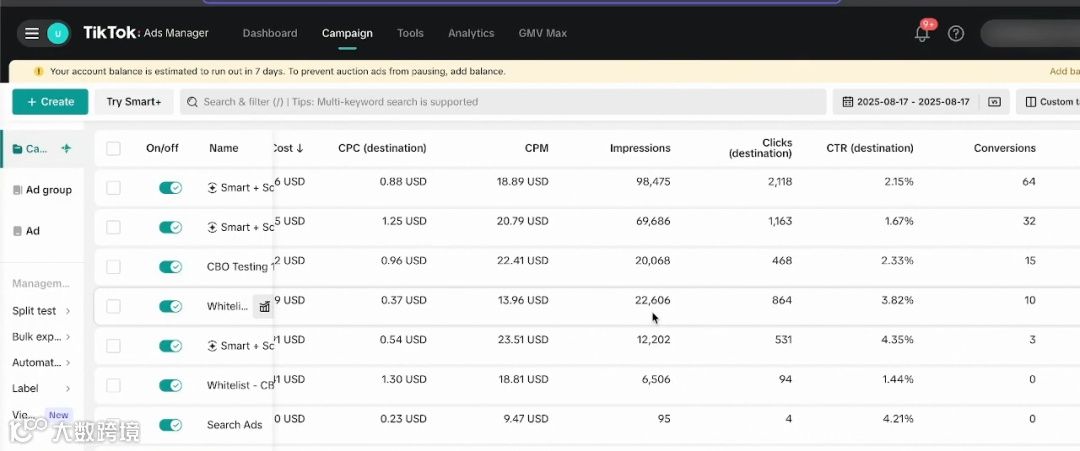
Task: Click the user avatar circle
Action: [x=58, y=33]
